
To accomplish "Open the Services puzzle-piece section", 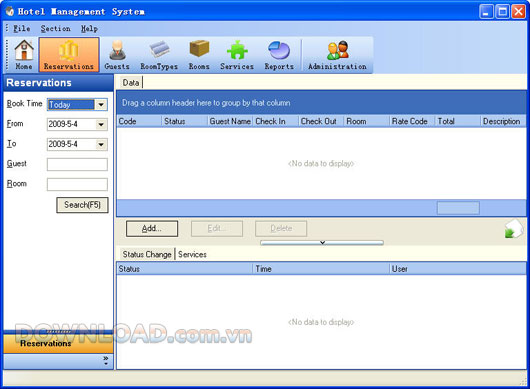I will pyautogui.click(x=237, y=55).
